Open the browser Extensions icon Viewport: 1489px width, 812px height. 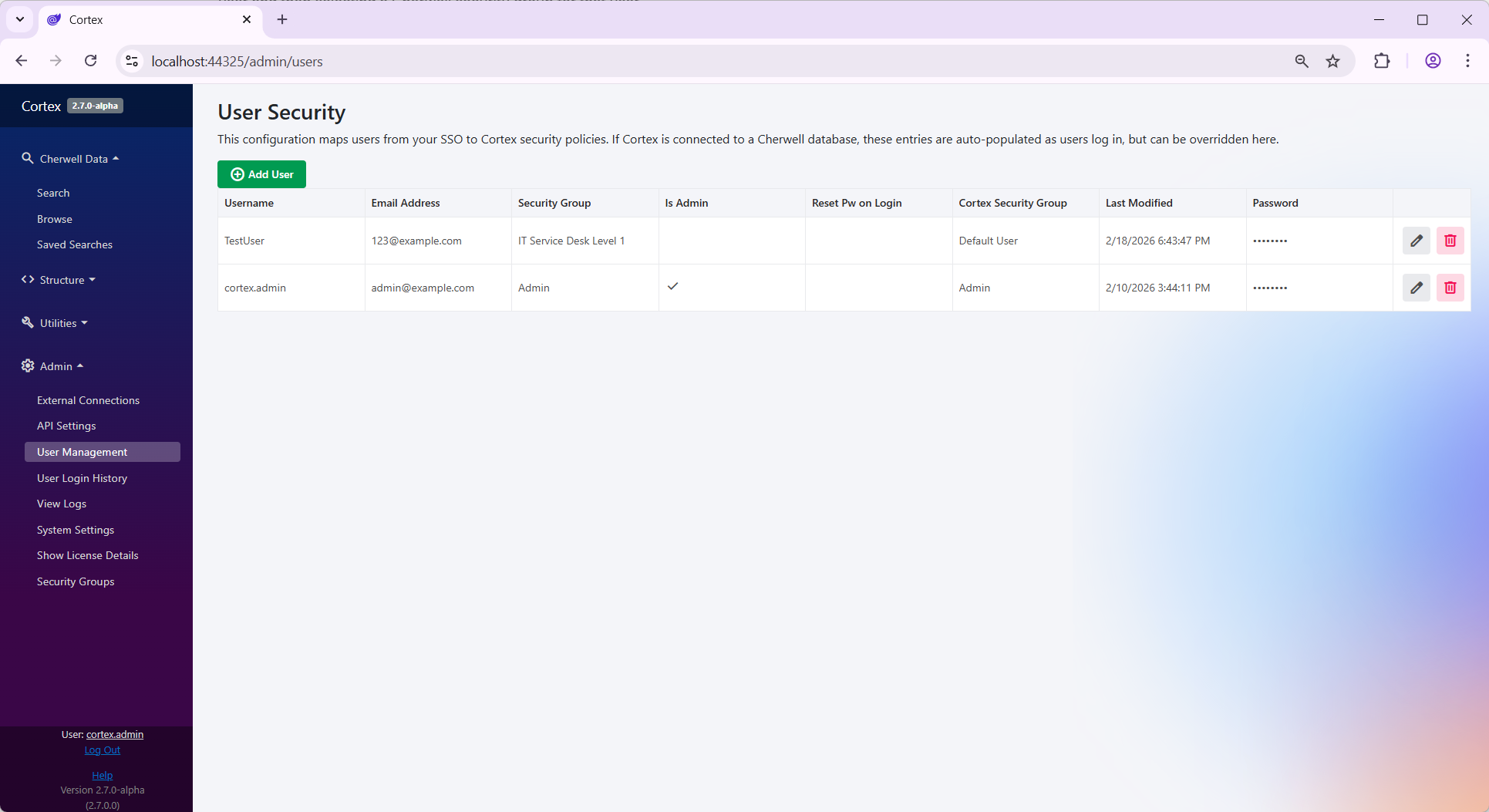1383,61
